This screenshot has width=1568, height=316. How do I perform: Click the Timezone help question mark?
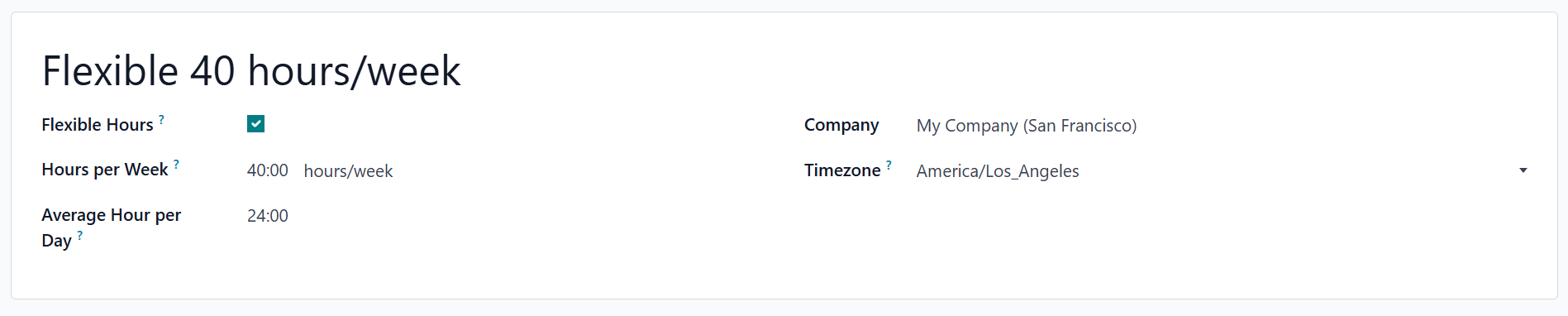point(889,165)
